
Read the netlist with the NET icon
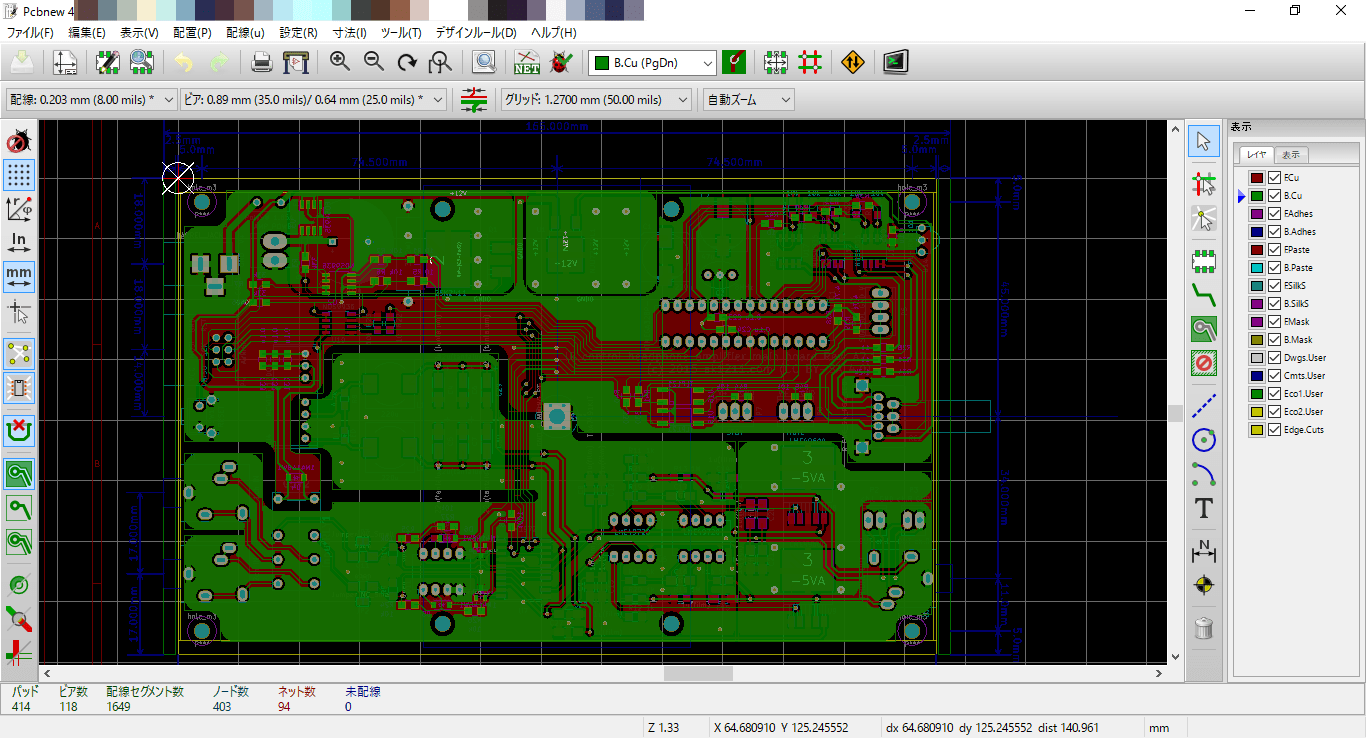click(x=527, y=62)
